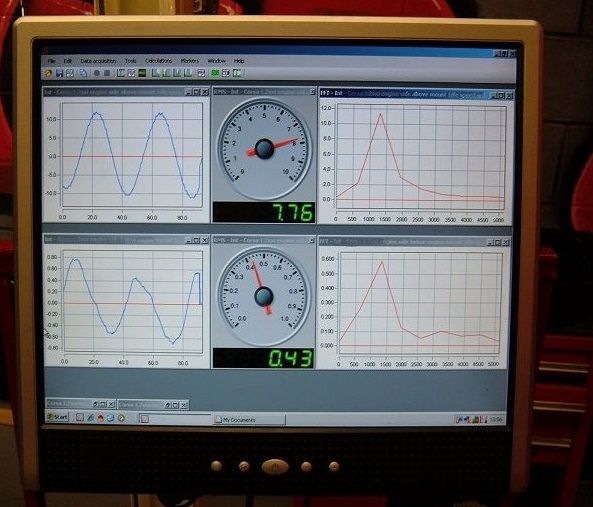Image resolution: width=593 pixels, height=507 pixels.
Task: Click the bright green toolbar icon near right end
Action: (x=215, y=73)
